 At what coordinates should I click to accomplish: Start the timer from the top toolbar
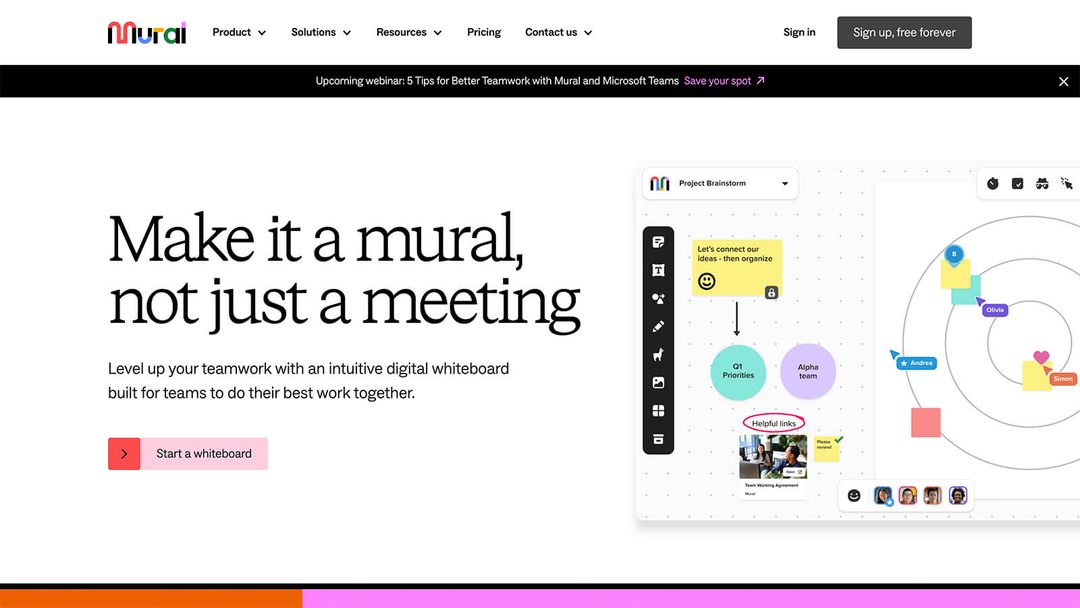(992, 183)
